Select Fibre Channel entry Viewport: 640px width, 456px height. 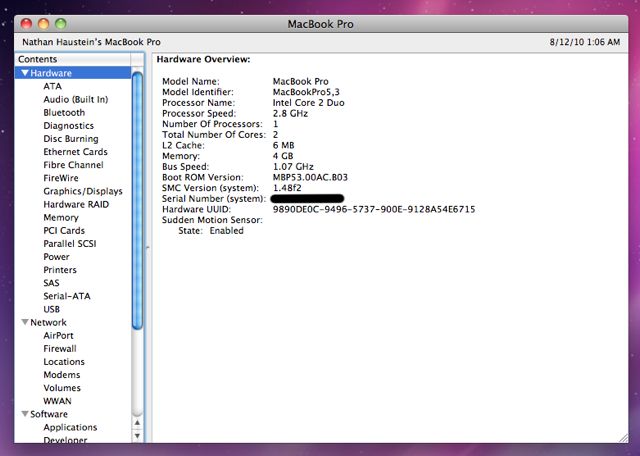point(73,165)
